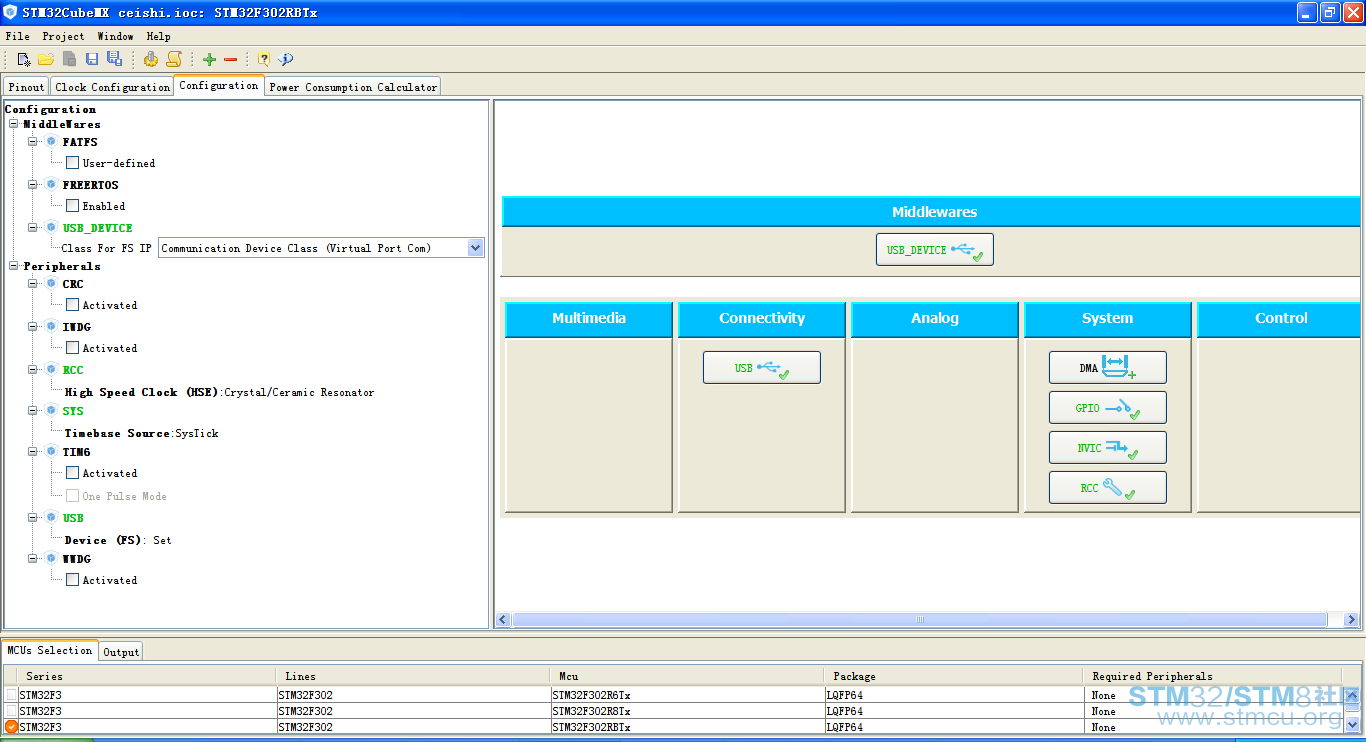Select High Speed Clock (HSE) entry in tree
Viewport: 1366px width, 742px height.
[x=219, y=392]
